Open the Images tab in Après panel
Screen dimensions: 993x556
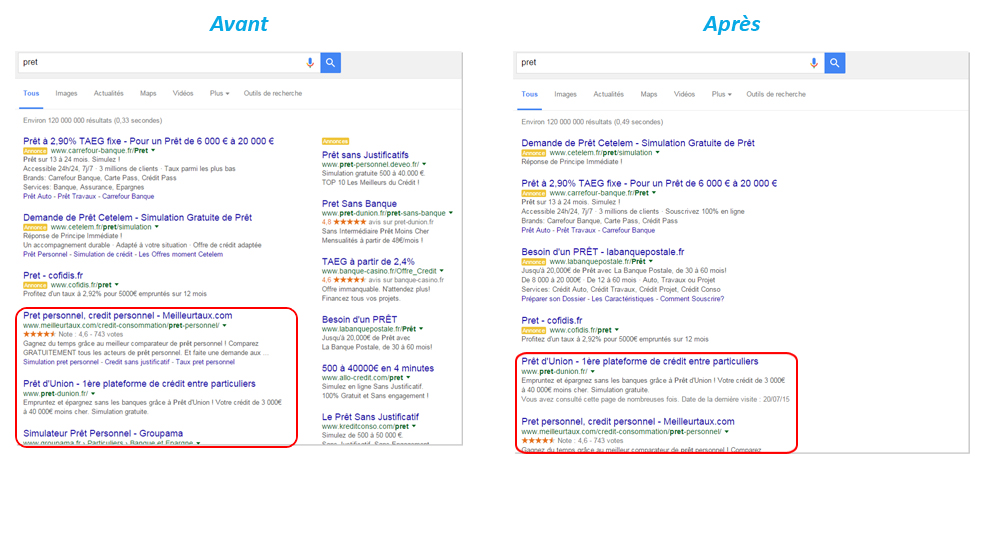tap(566, 94)
